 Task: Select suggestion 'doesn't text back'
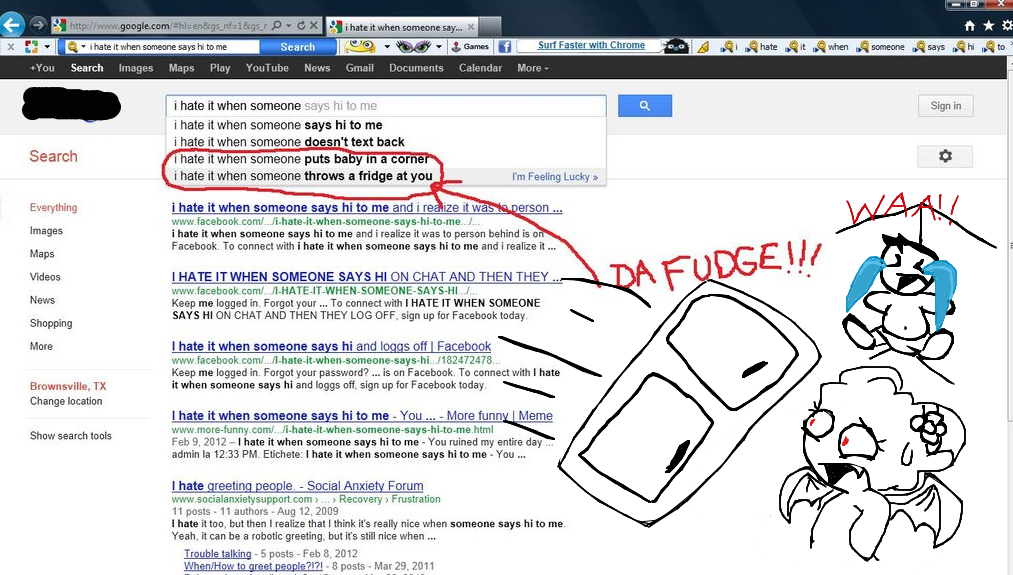386,142
